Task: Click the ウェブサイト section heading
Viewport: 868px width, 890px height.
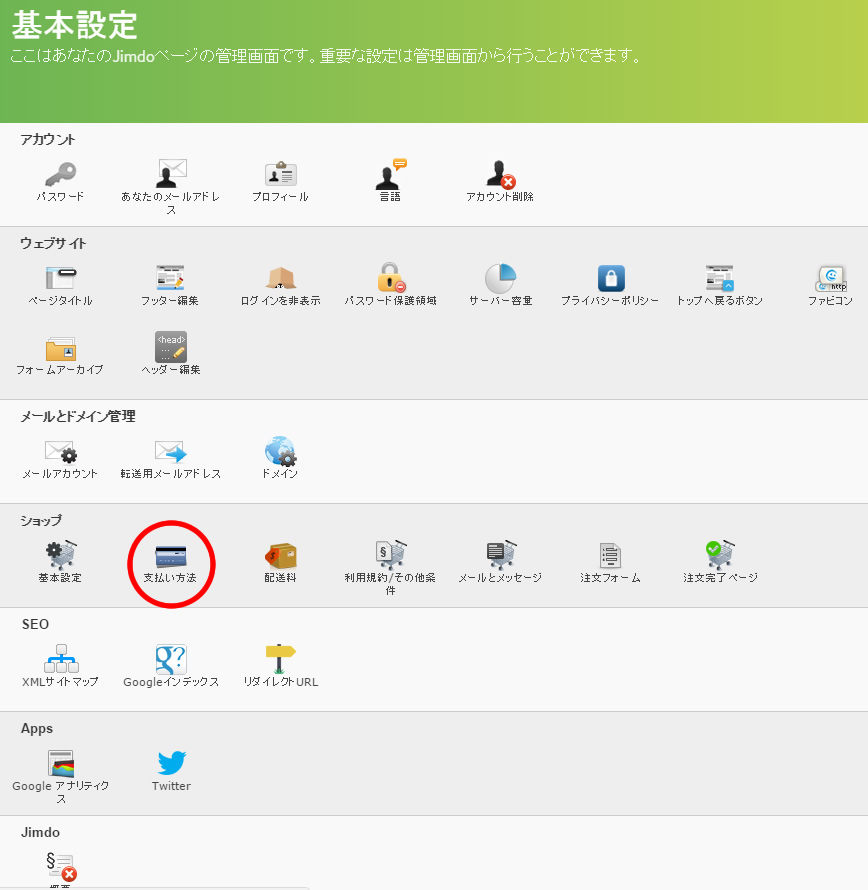Action: pos(53,244)
